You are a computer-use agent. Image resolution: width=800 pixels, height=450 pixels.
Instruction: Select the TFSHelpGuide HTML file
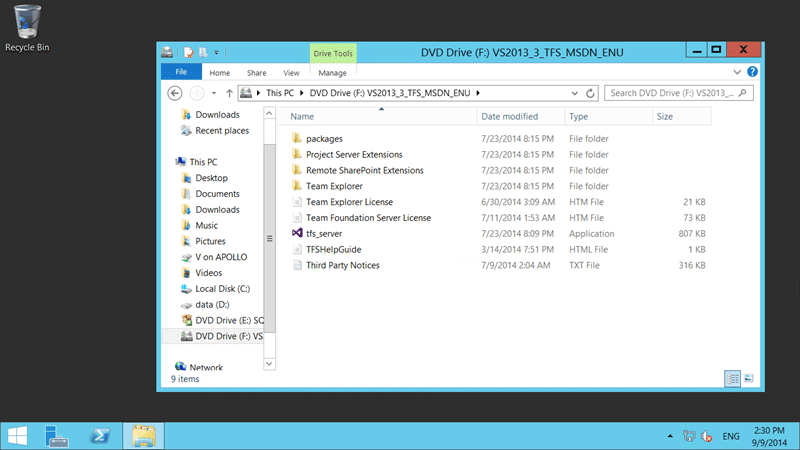334,249
